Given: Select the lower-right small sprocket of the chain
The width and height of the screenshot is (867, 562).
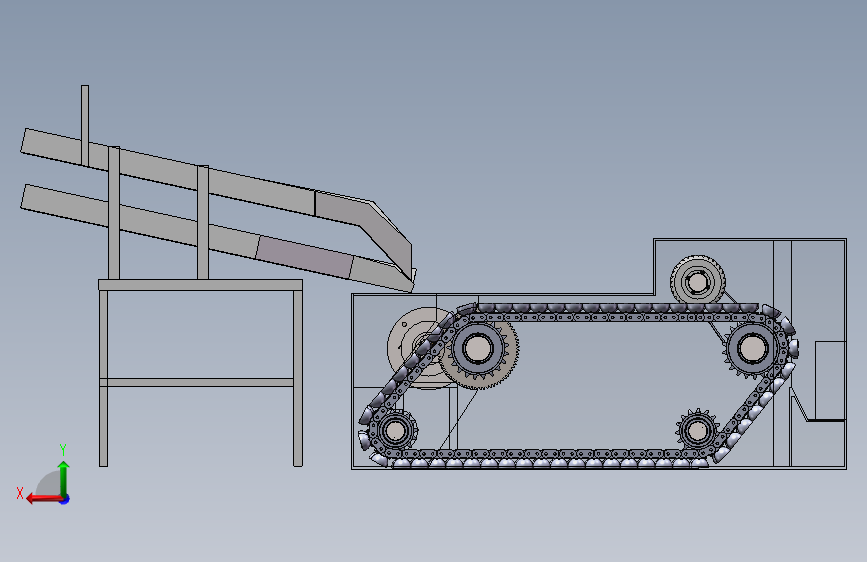Looking at the screenshot, I should (x=697, y=430).
